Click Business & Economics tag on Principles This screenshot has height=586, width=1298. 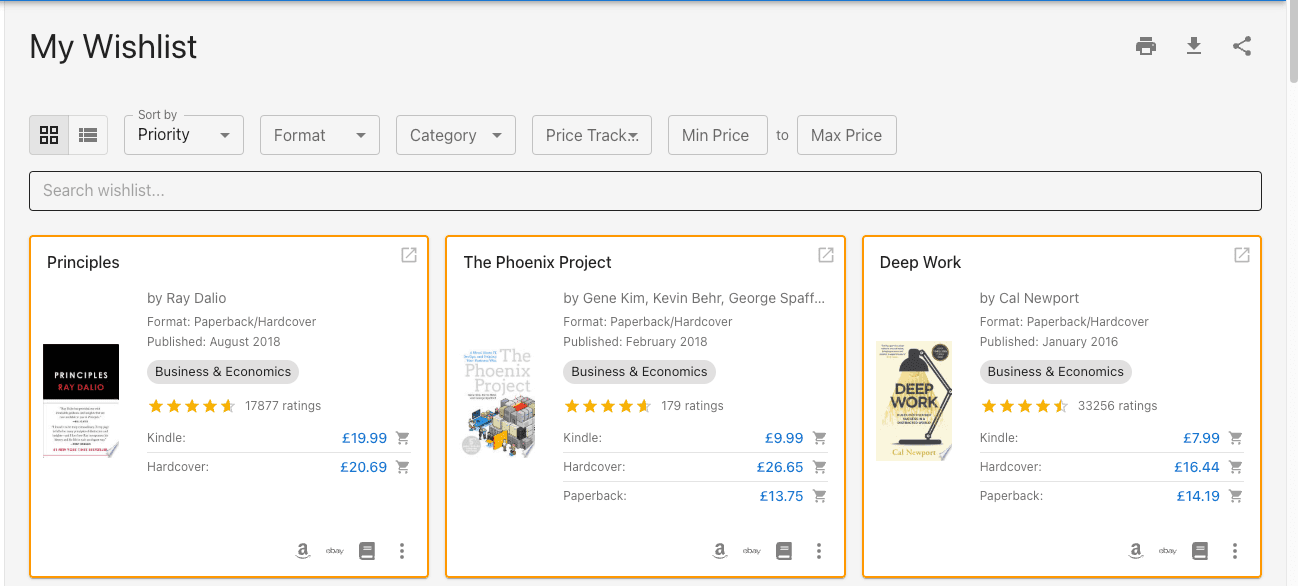[223, 372]
